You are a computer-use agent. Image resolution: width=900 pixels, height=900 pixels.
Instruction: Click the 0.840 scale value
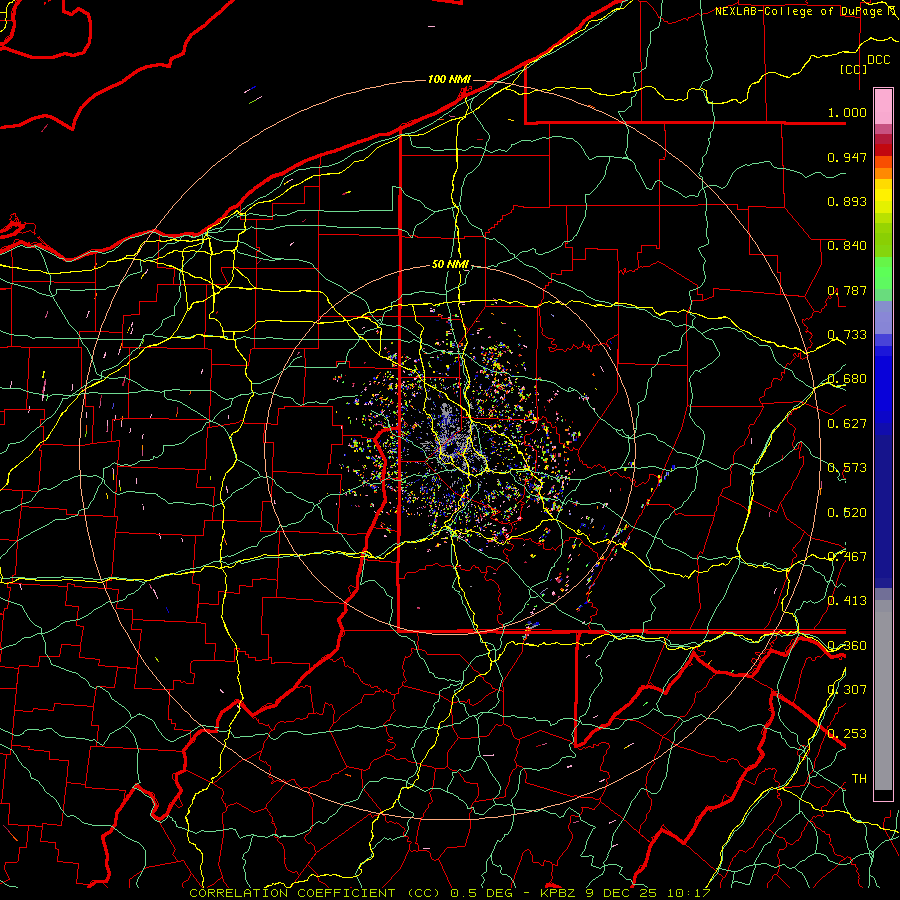tap(847, 245)
